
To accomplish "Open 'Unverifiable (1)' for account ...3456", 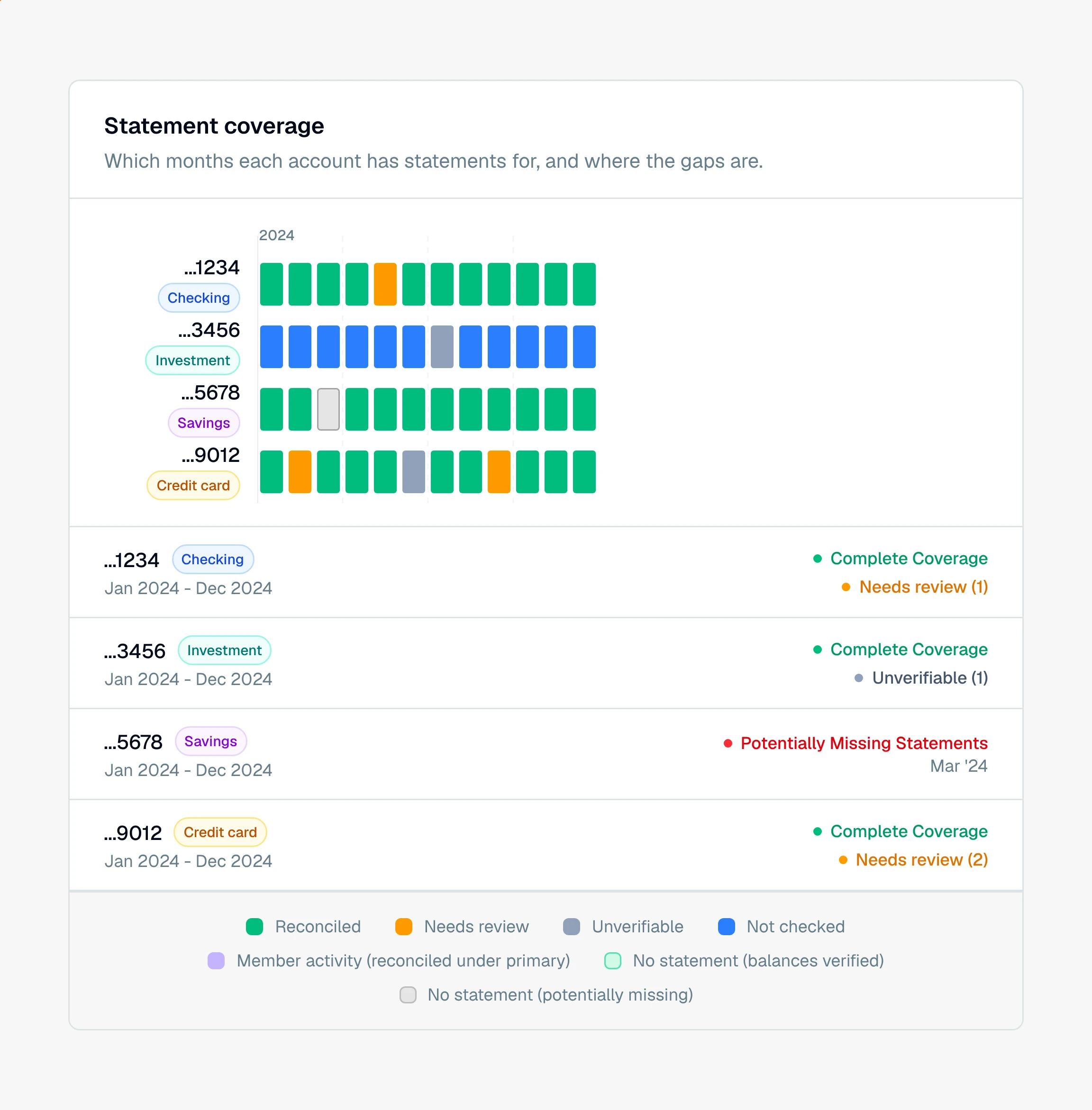I will (920, 677).
